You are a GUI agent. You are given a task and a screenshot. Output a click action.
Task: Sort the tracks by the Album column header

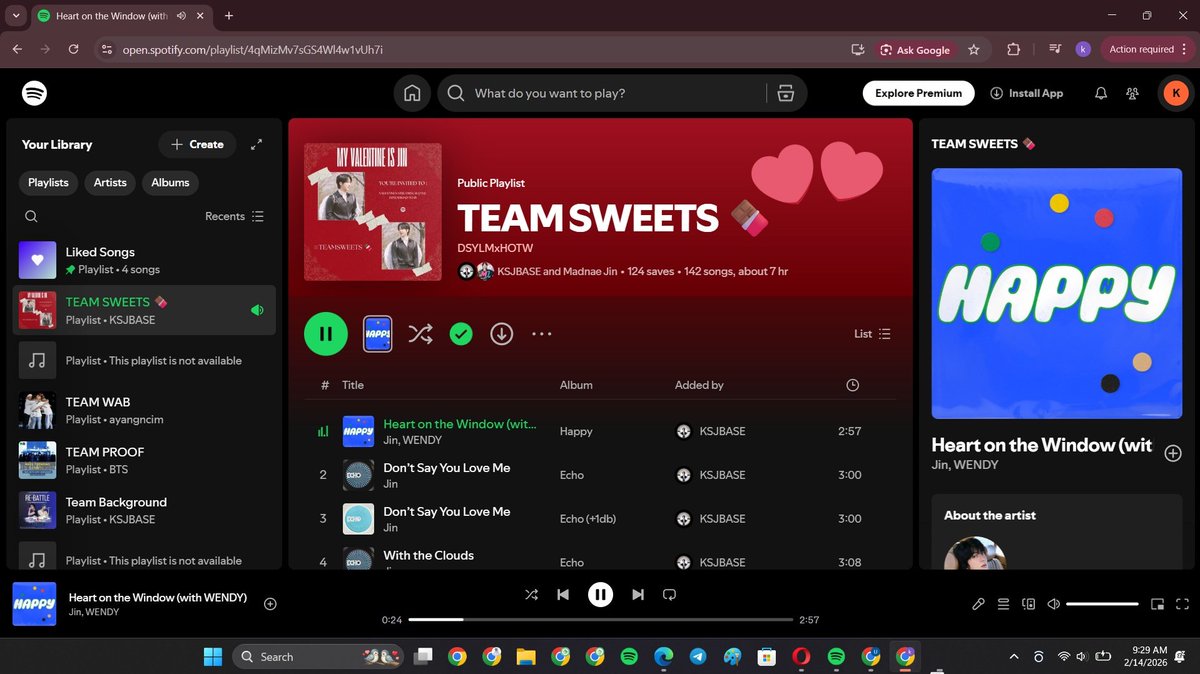(576, 385)
